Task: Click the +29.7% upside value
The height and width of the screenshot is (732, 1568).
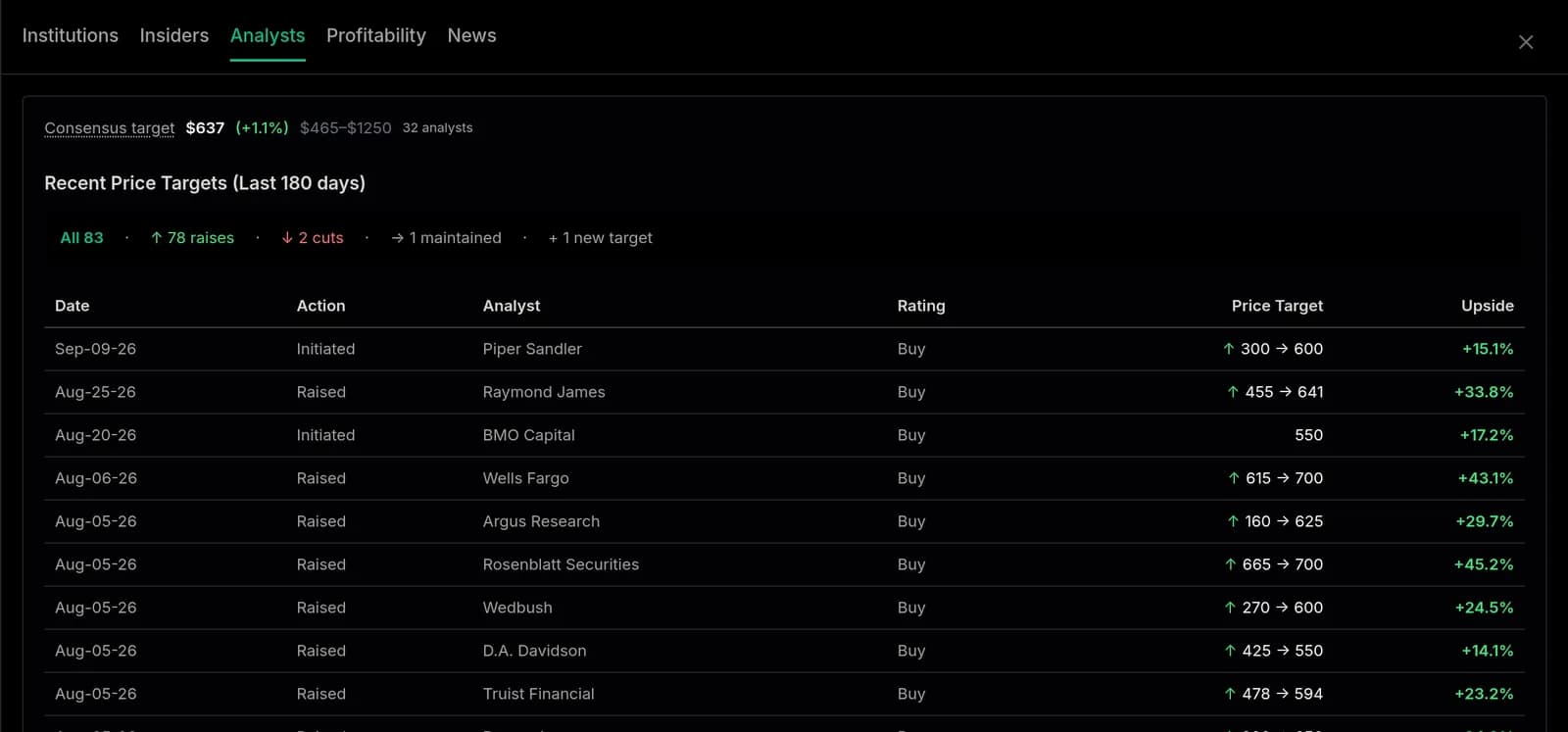Action: pos(1485,521)
